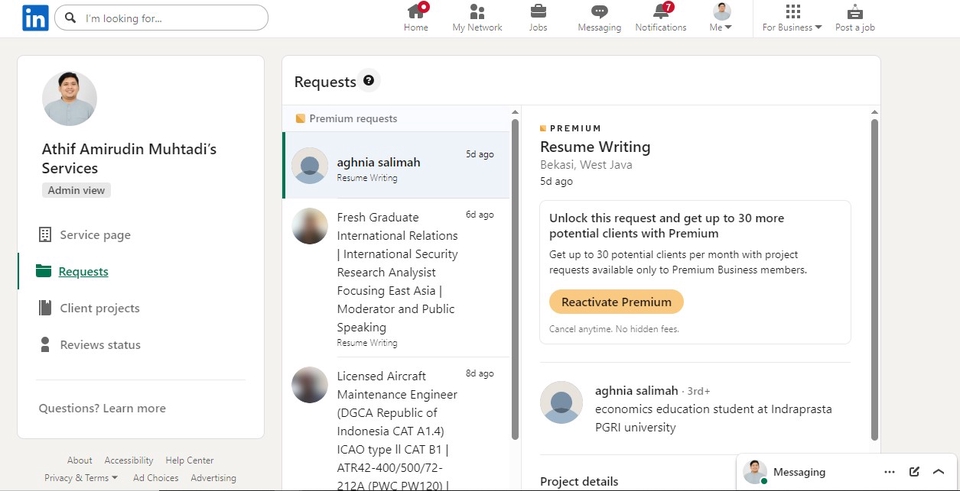Click the Reactivate Premium button
The width and height of the screenshot is (960, 491).
pos(617,302)
